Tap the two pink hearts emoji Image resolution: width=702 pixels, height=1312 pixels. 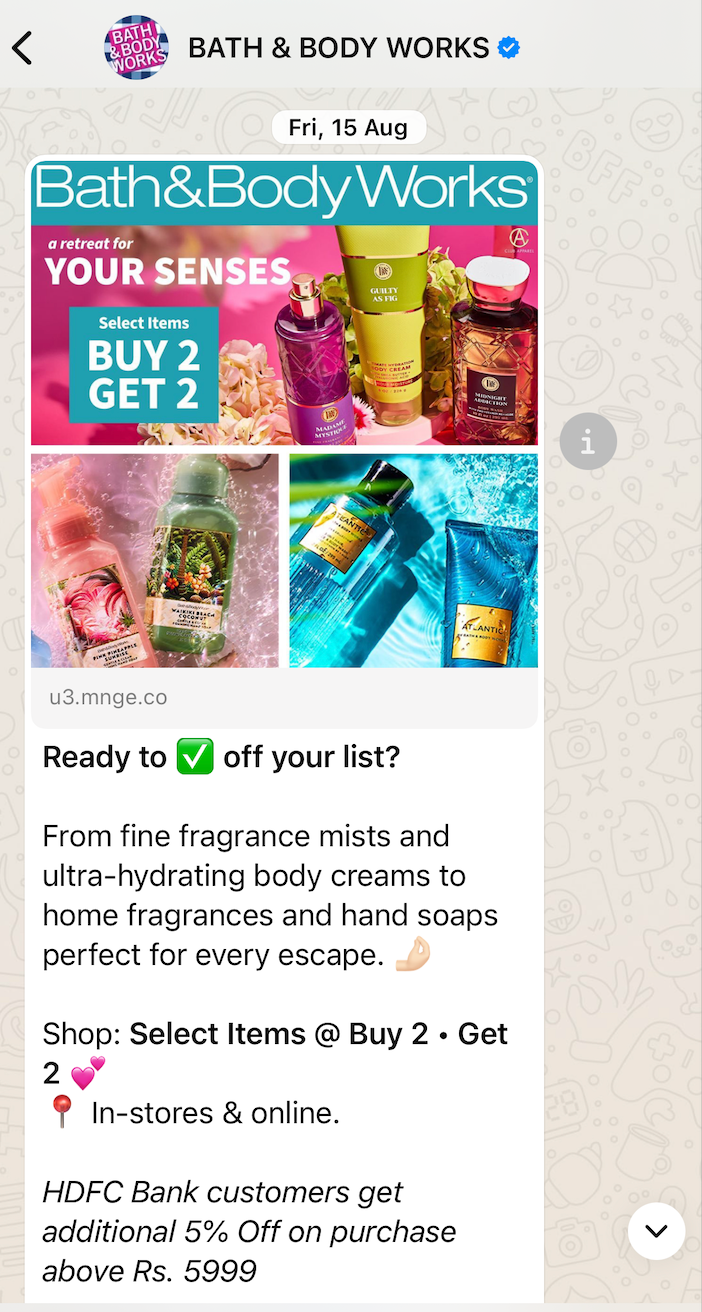[88, 1073]
